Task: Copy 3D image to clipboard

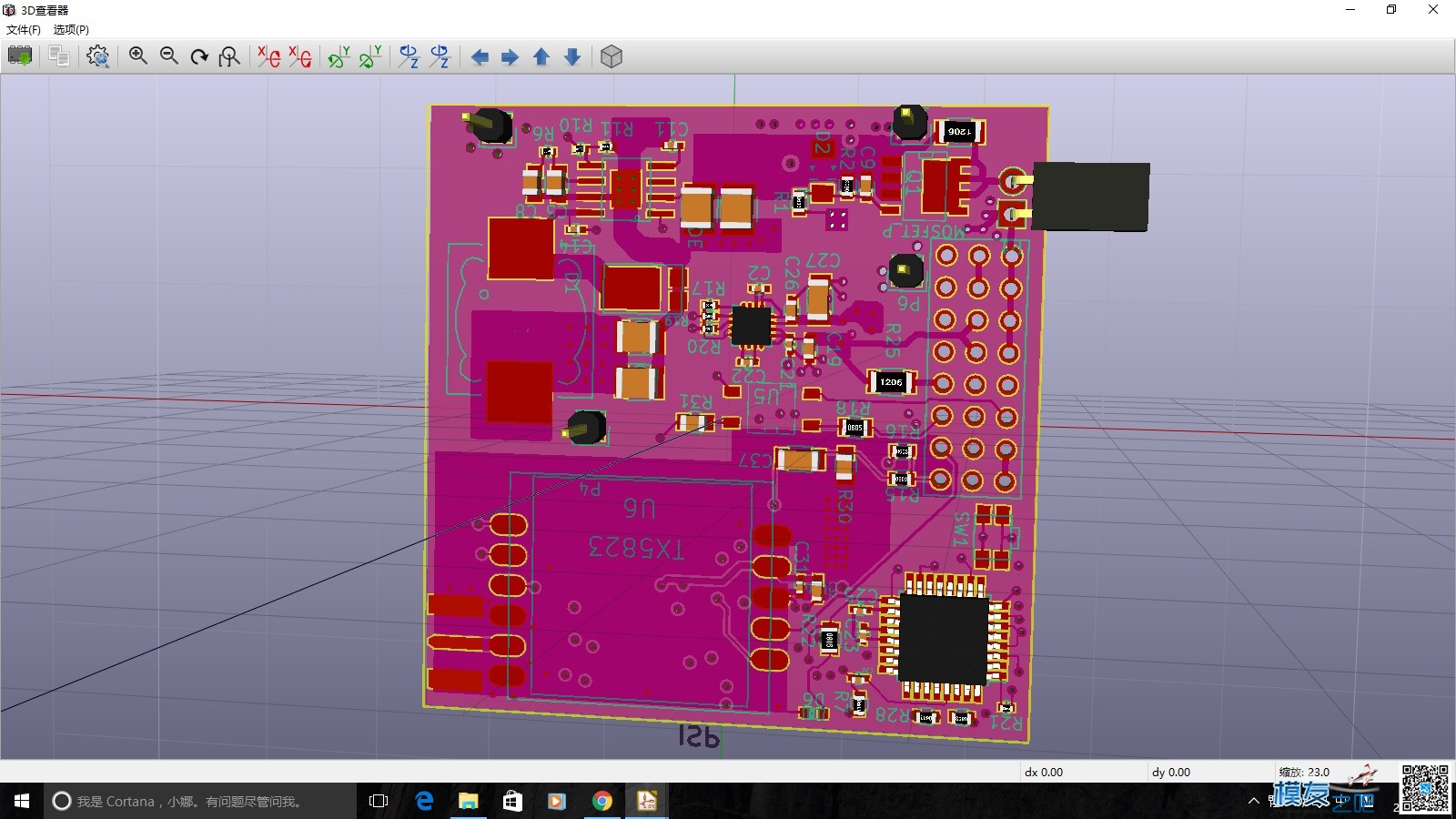Action: click(59, 56)
